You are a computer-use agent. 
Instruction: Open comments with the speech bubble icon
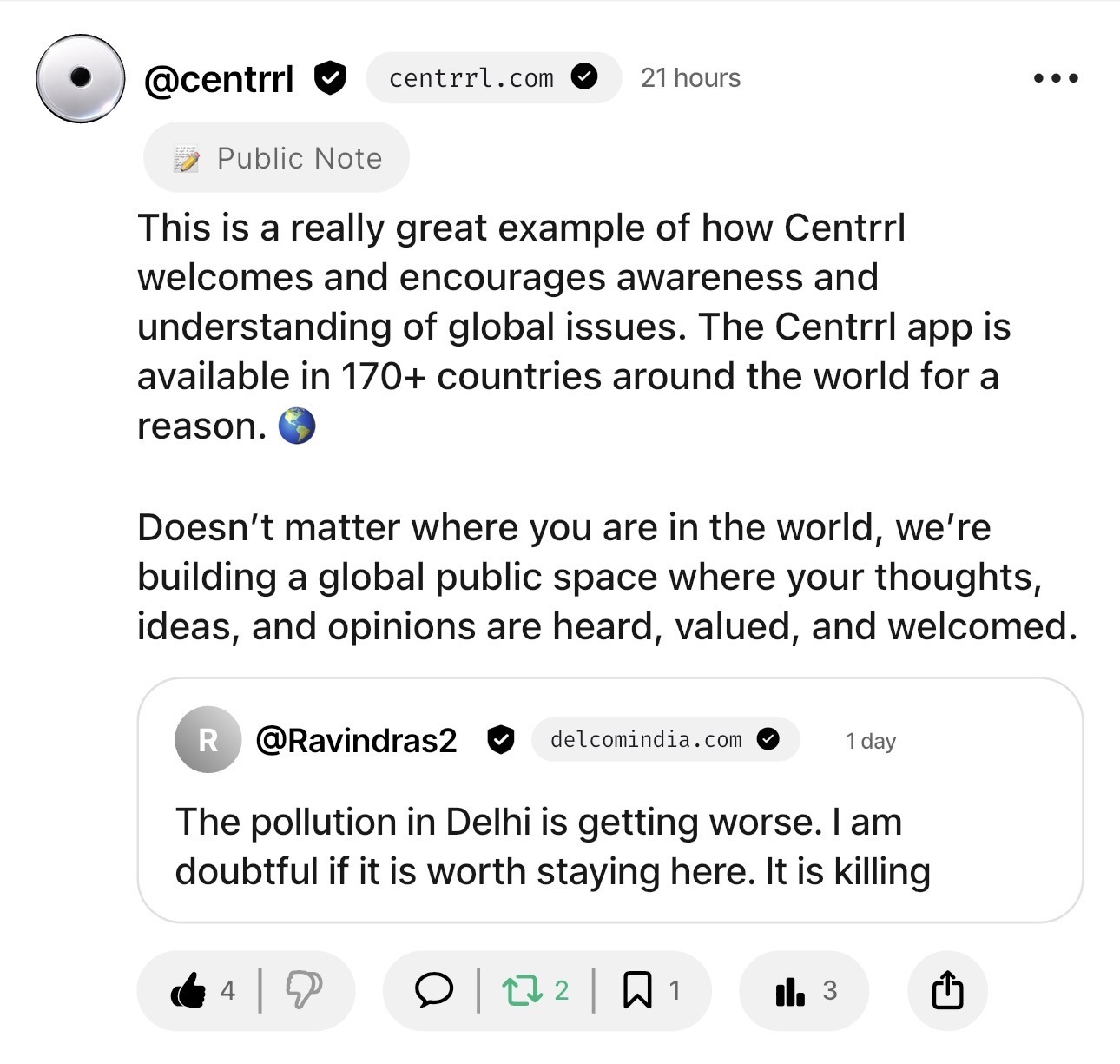coord(433,990)
